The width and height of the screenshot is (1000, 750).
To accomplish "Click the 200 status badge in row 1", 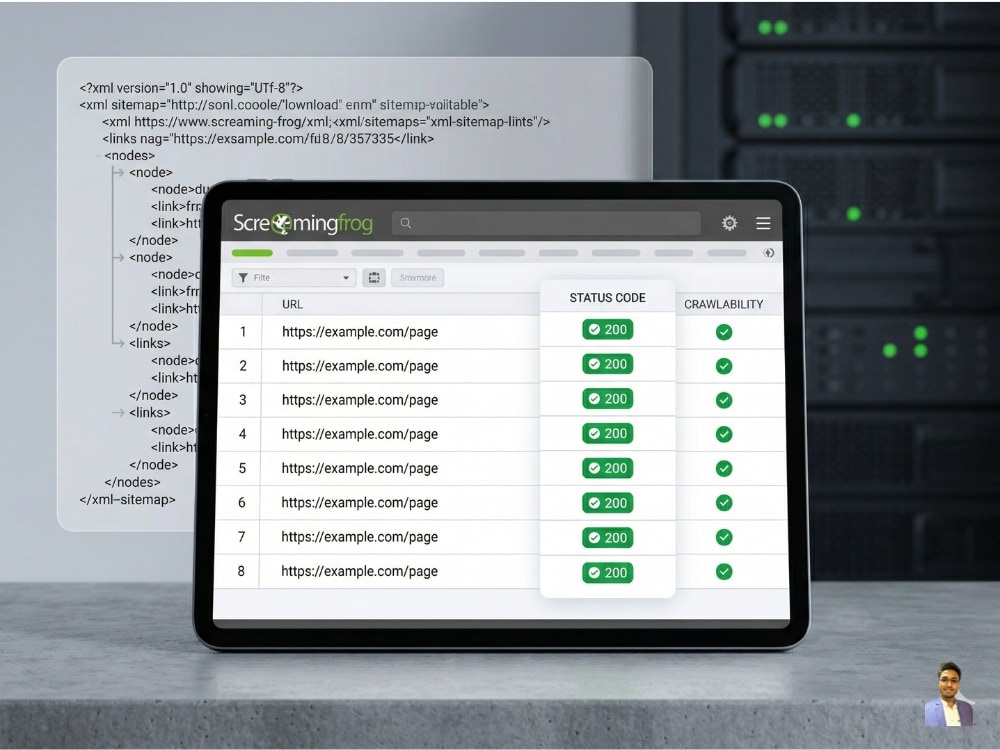I will (x=607, y=329).
